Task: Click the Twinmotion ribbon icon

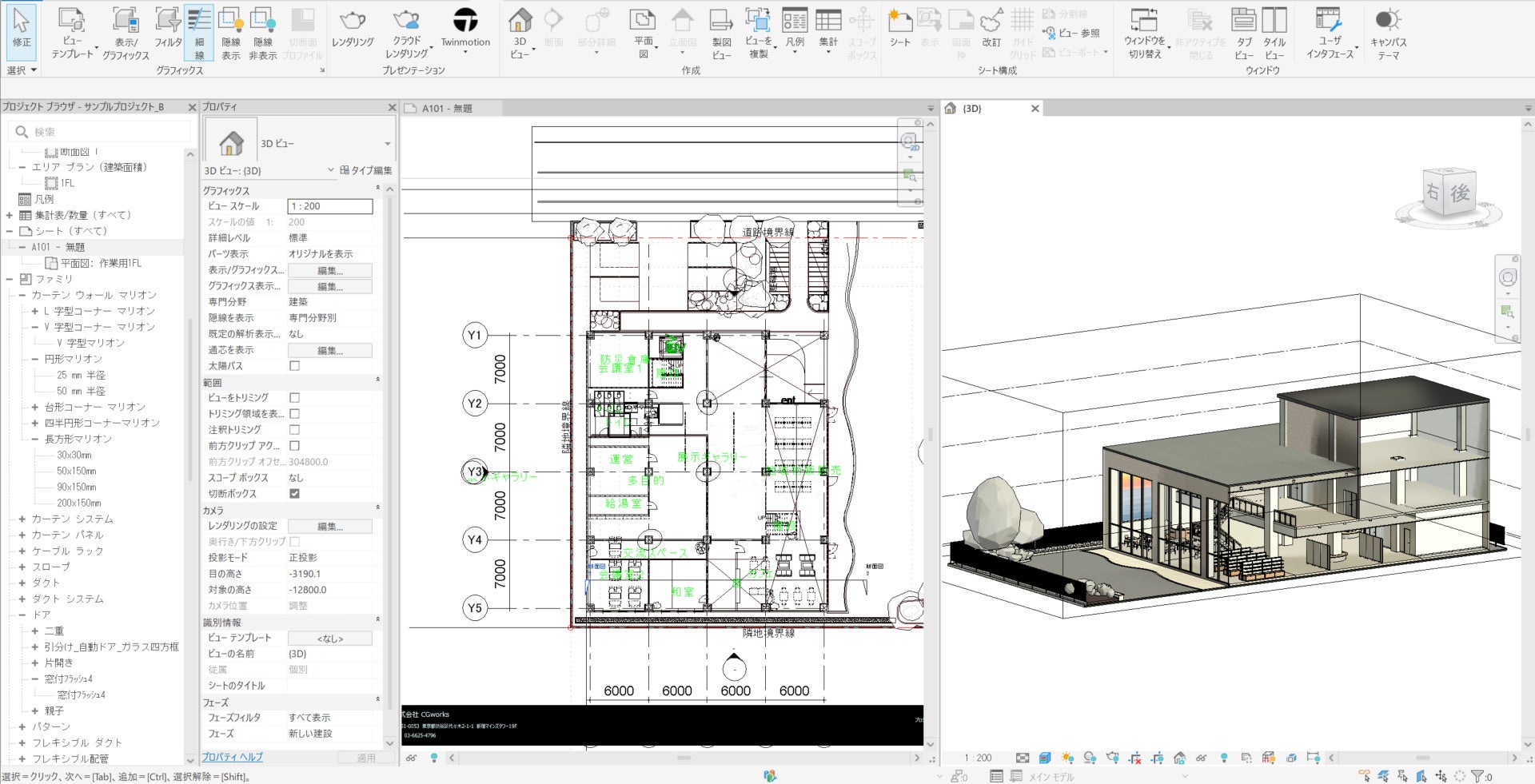Action: coord(465,22)
